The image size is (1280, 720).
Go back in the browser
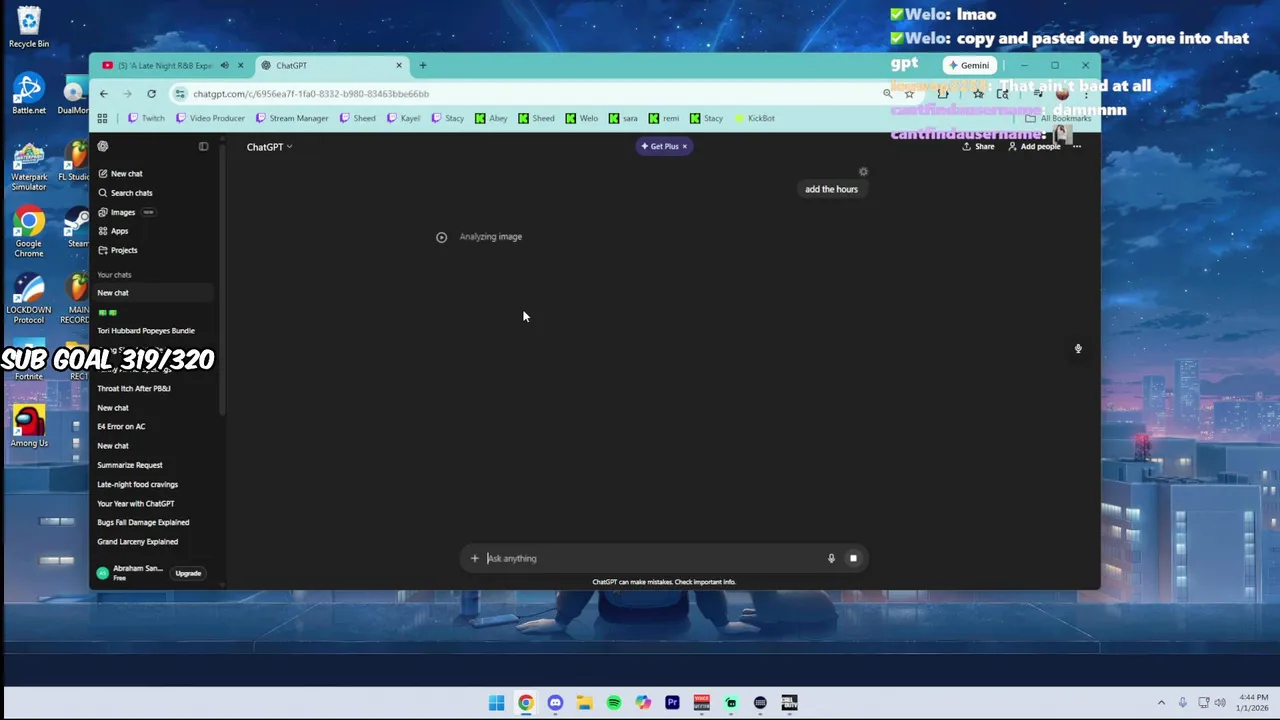coord(103,94)
